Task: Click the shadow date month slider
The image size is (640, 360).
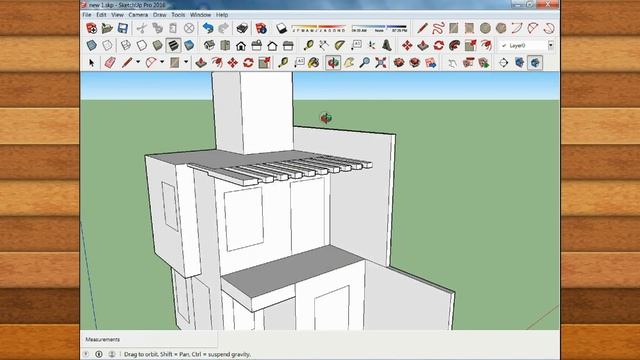Action: click(x=319, y=28)
